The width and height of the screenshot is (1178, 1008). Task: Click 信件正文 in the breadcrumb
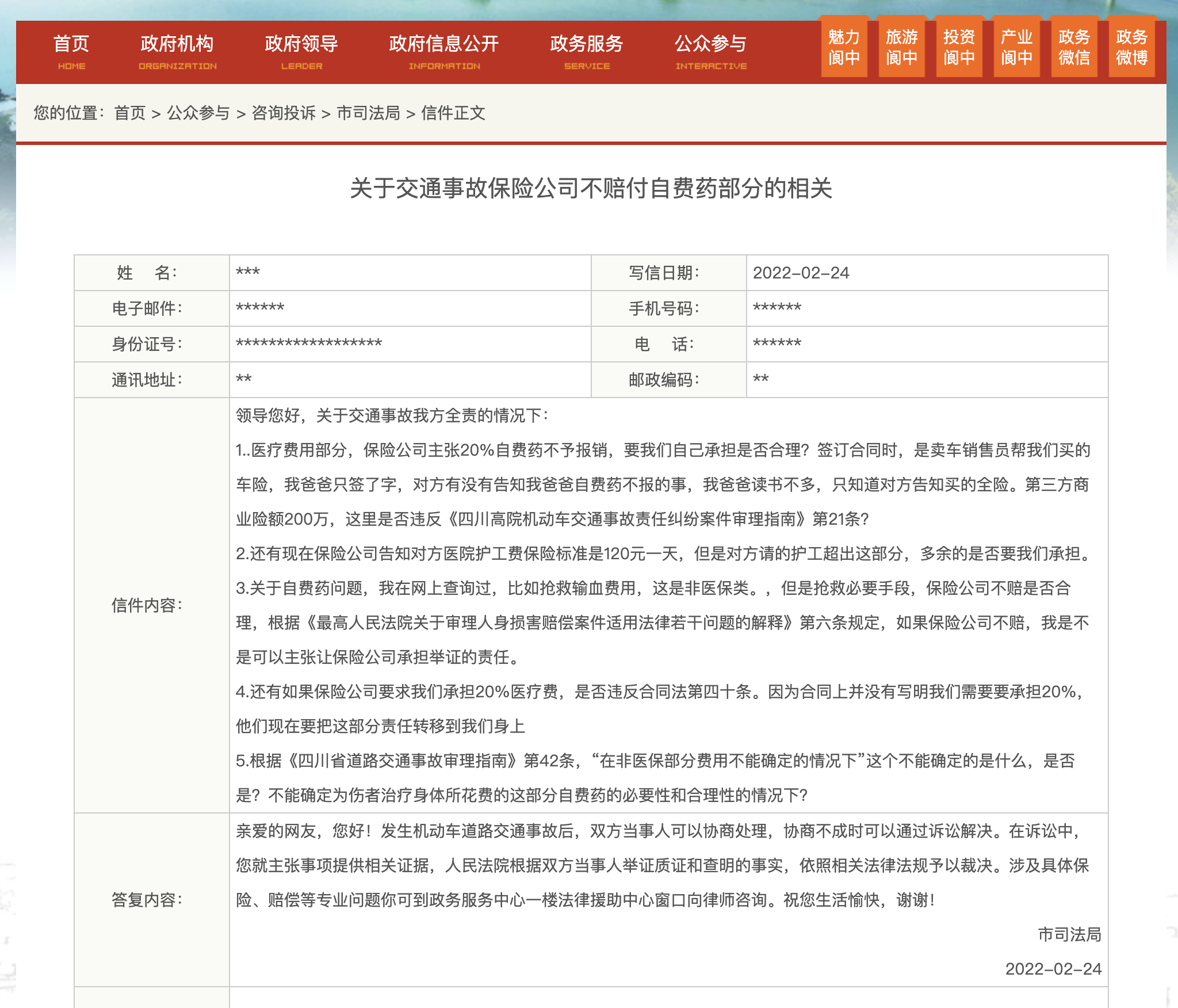pos(453,113)
